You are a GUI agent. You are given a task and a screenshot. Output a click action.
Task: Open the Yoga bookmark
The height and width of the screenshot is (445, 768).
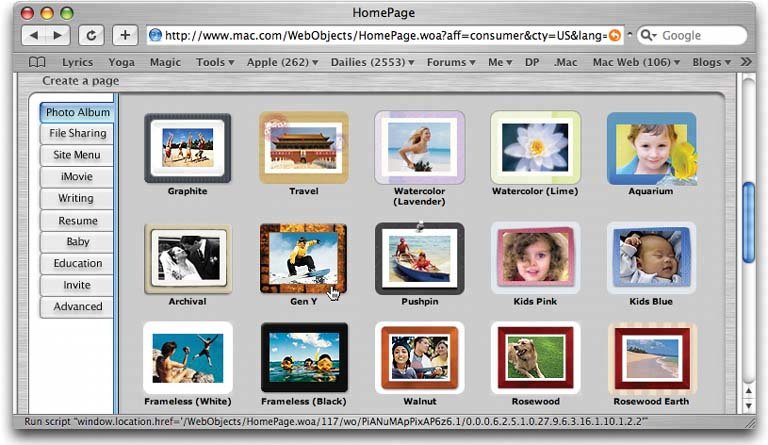pos(121,62)
